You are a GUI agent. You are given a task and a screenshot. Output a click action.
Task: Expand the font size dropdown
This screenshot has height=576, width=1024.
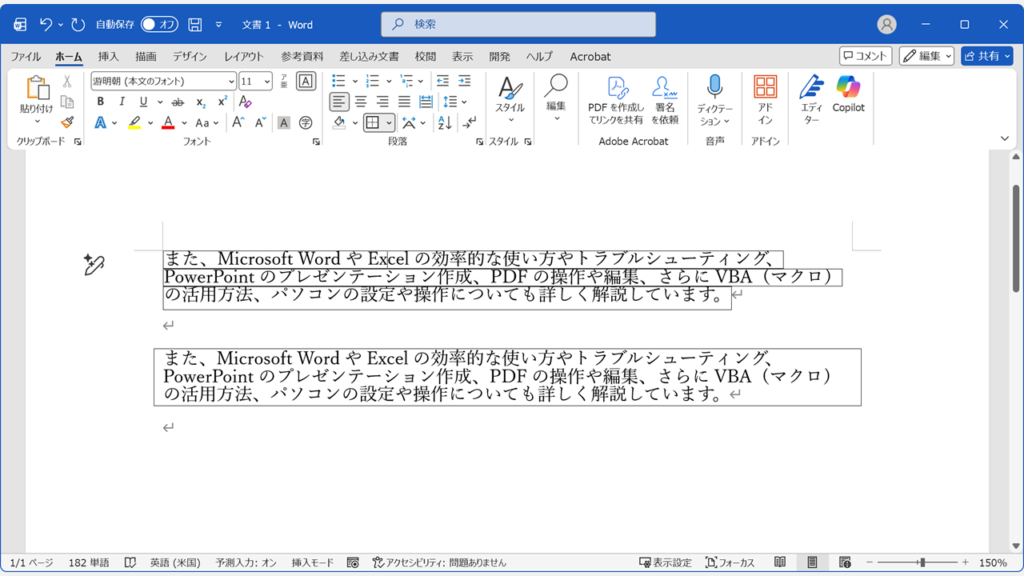click(266, 81)
